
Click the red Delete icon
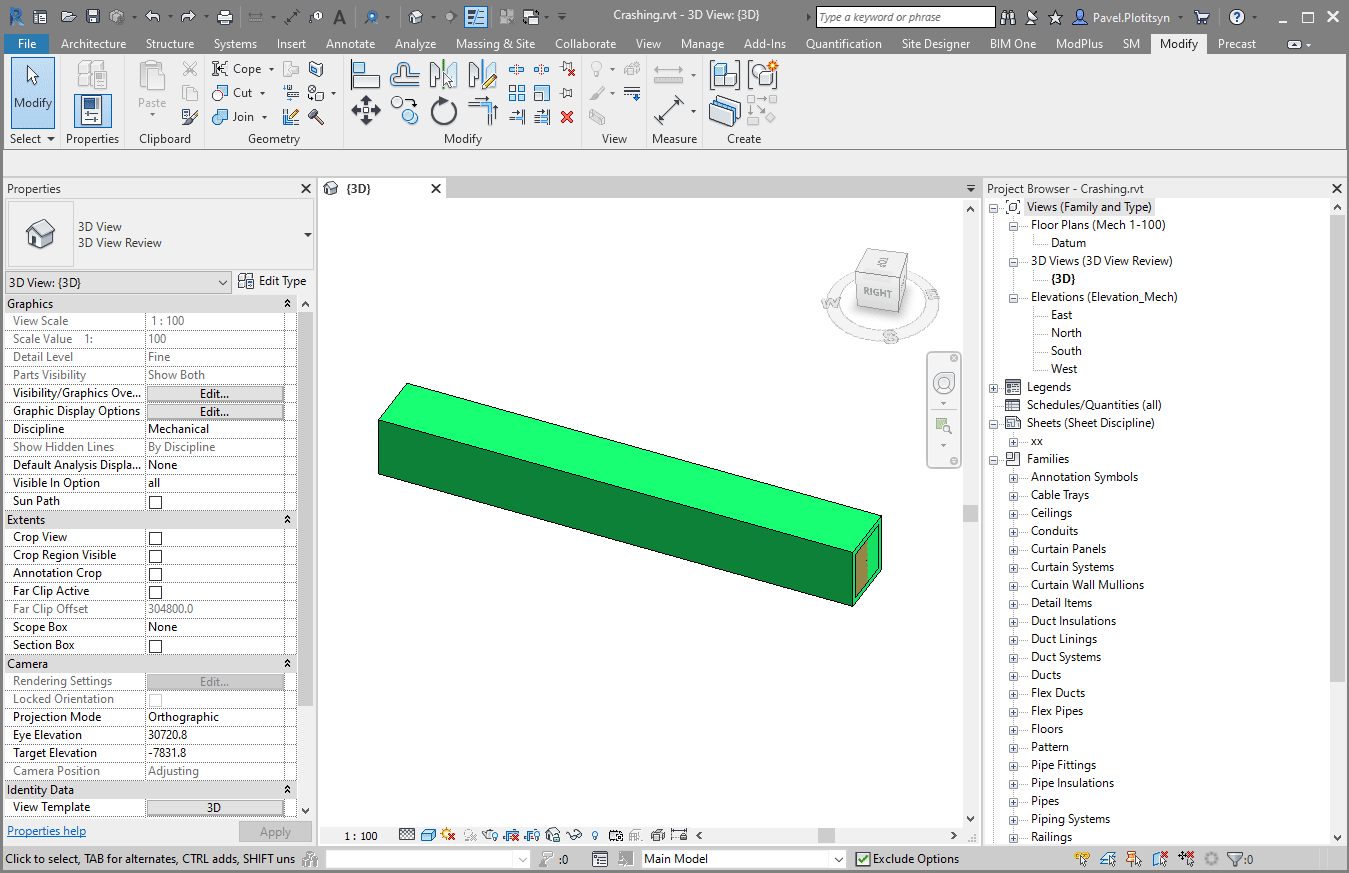(x=567, y=117)
